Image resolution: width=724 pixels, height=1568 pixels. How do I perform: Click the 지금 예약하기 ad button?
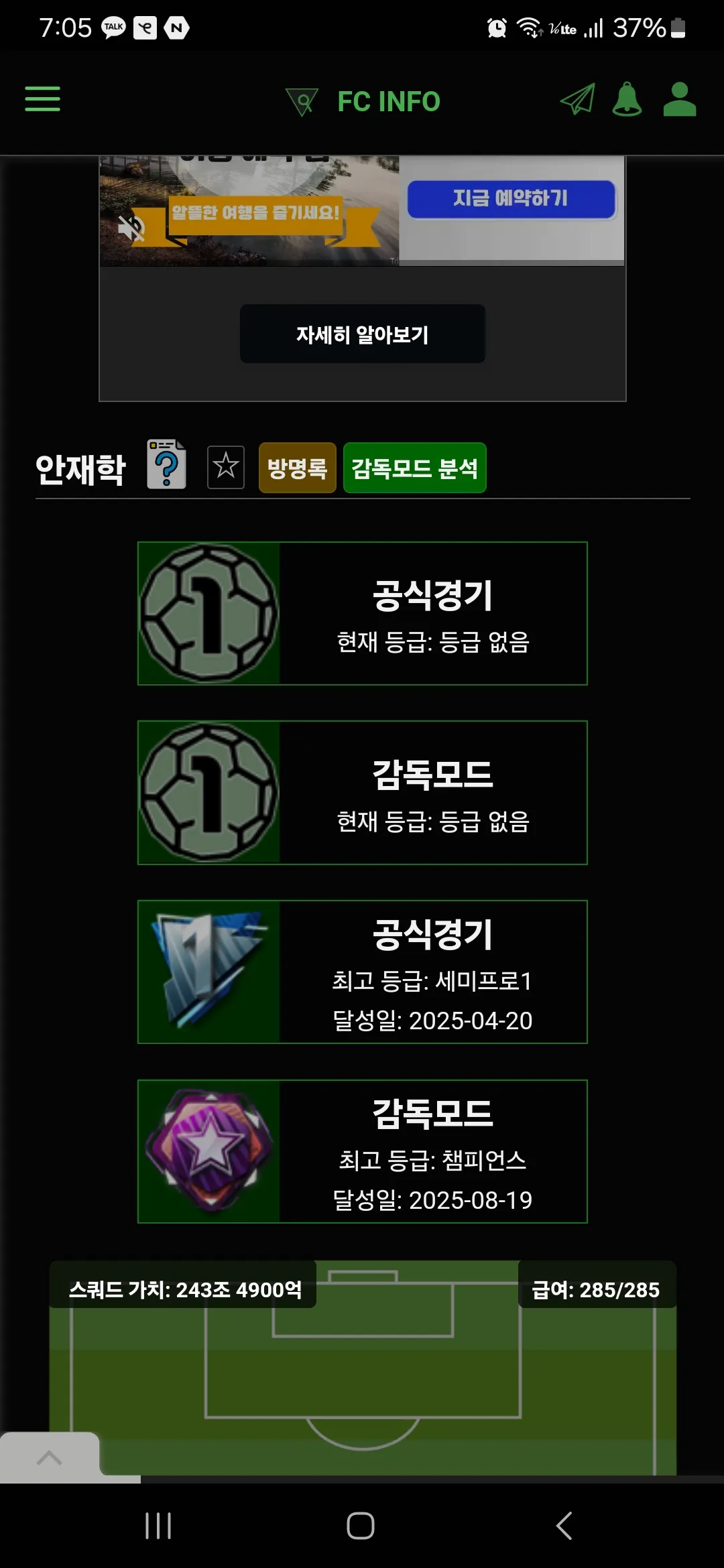tap(511, 198)
